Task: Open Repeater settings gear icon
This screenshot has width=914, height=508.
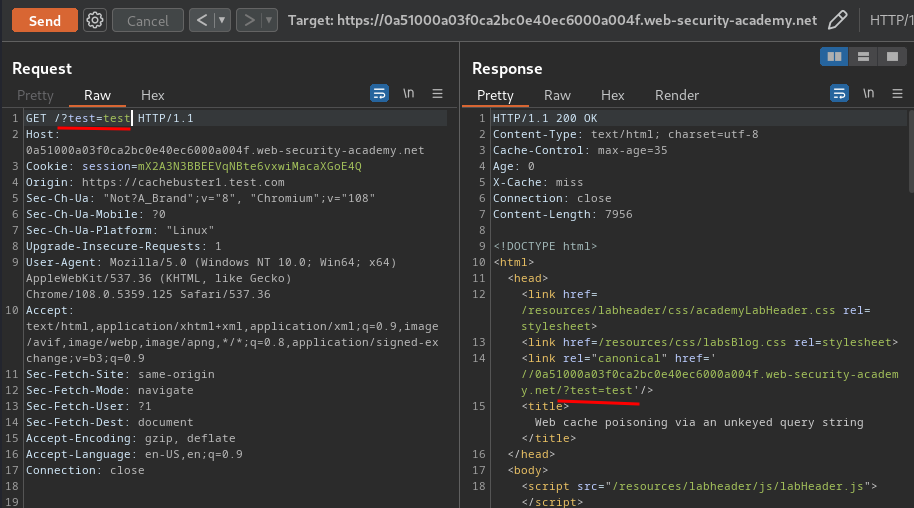Action: 95,20
